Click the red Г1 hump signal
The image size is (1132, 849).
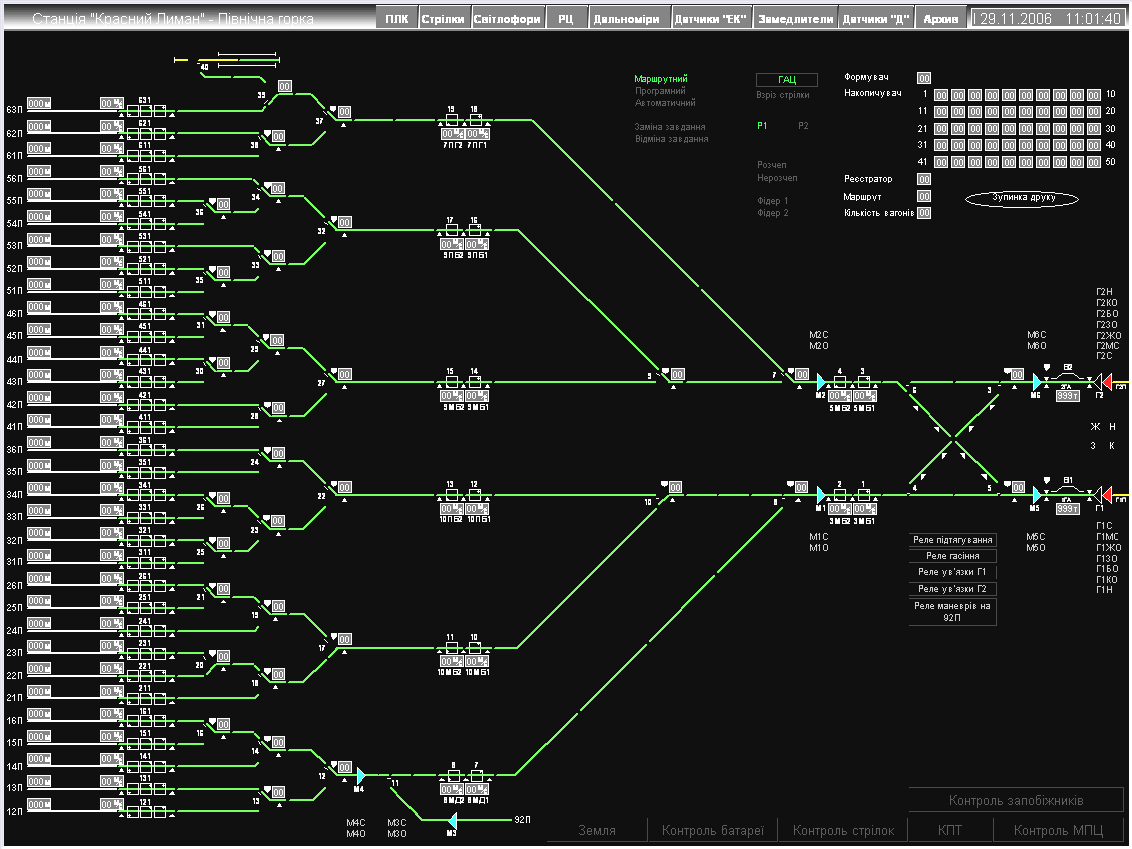pyautogui.click(x=1106, y=495)
